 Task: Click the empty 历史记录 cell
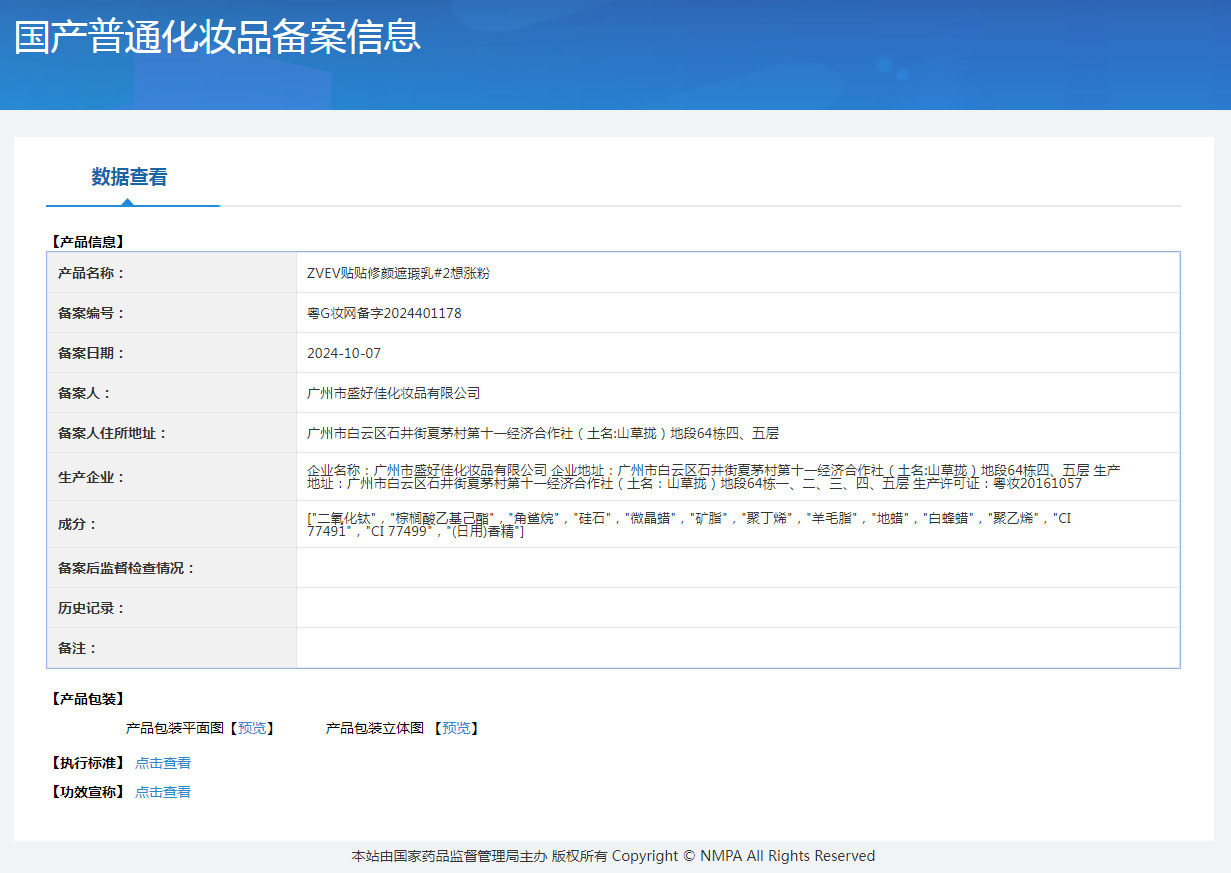(738, 608)
